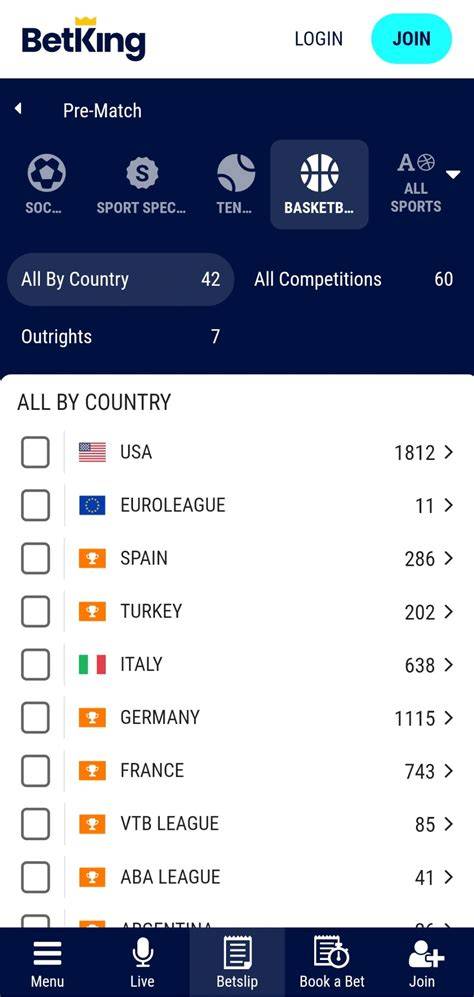Check the USA checkbox
Viewport: 474px width, 997px height.
click(35, 453)
